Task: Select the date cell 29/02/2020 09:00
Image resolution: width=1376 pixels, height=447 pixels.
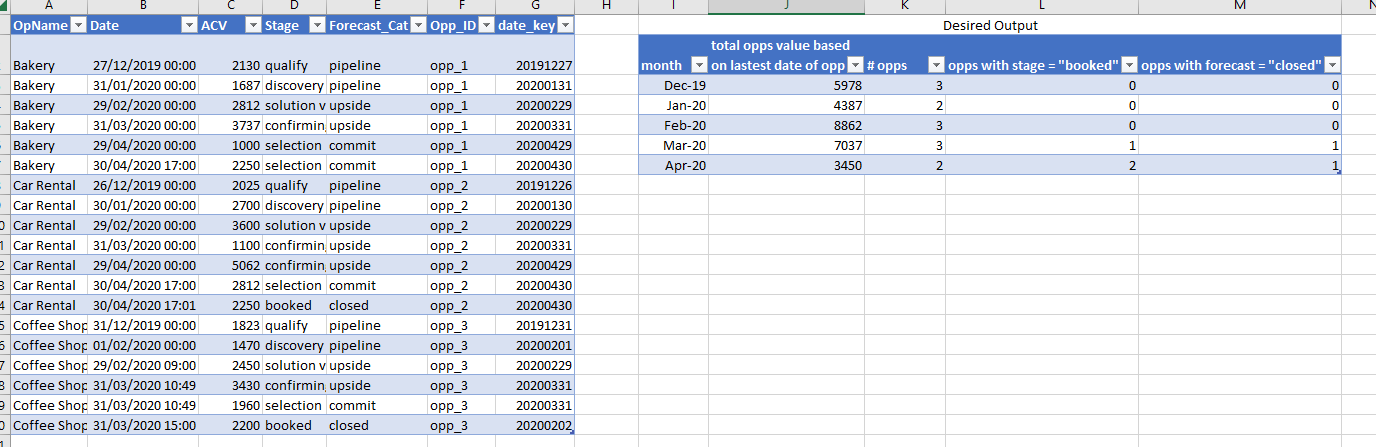Action: [143, 365]
